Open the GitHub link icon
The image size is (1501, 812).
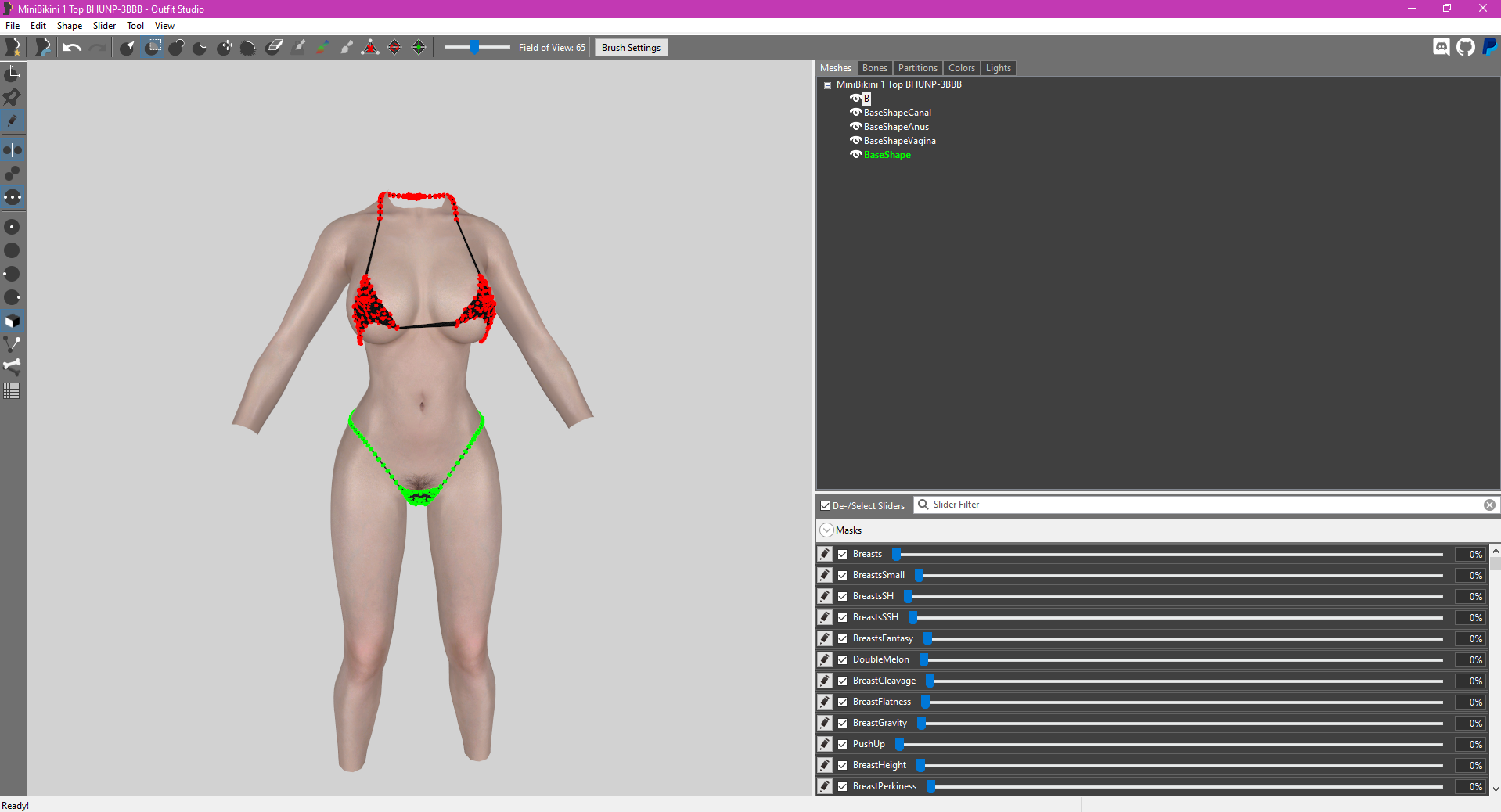point(1465,48)
